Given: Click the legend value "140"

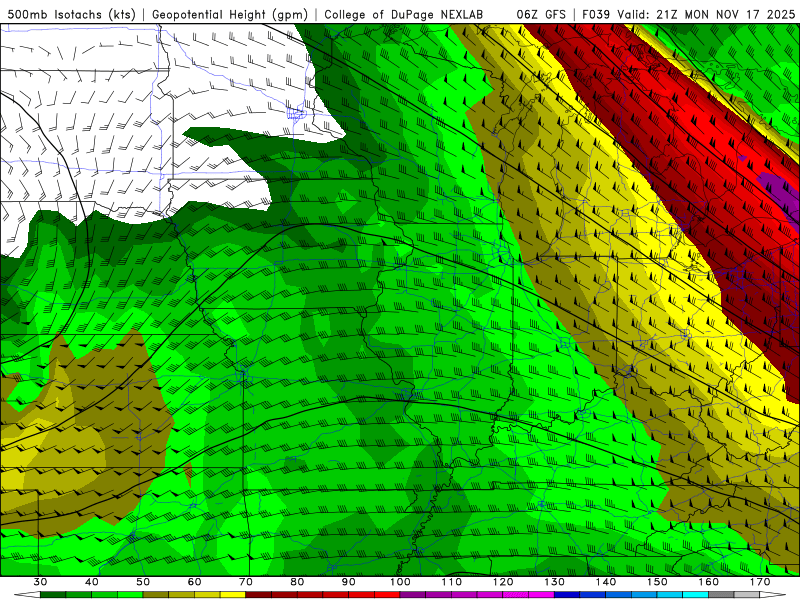Looking at the screenshot, I should (606, 582).
